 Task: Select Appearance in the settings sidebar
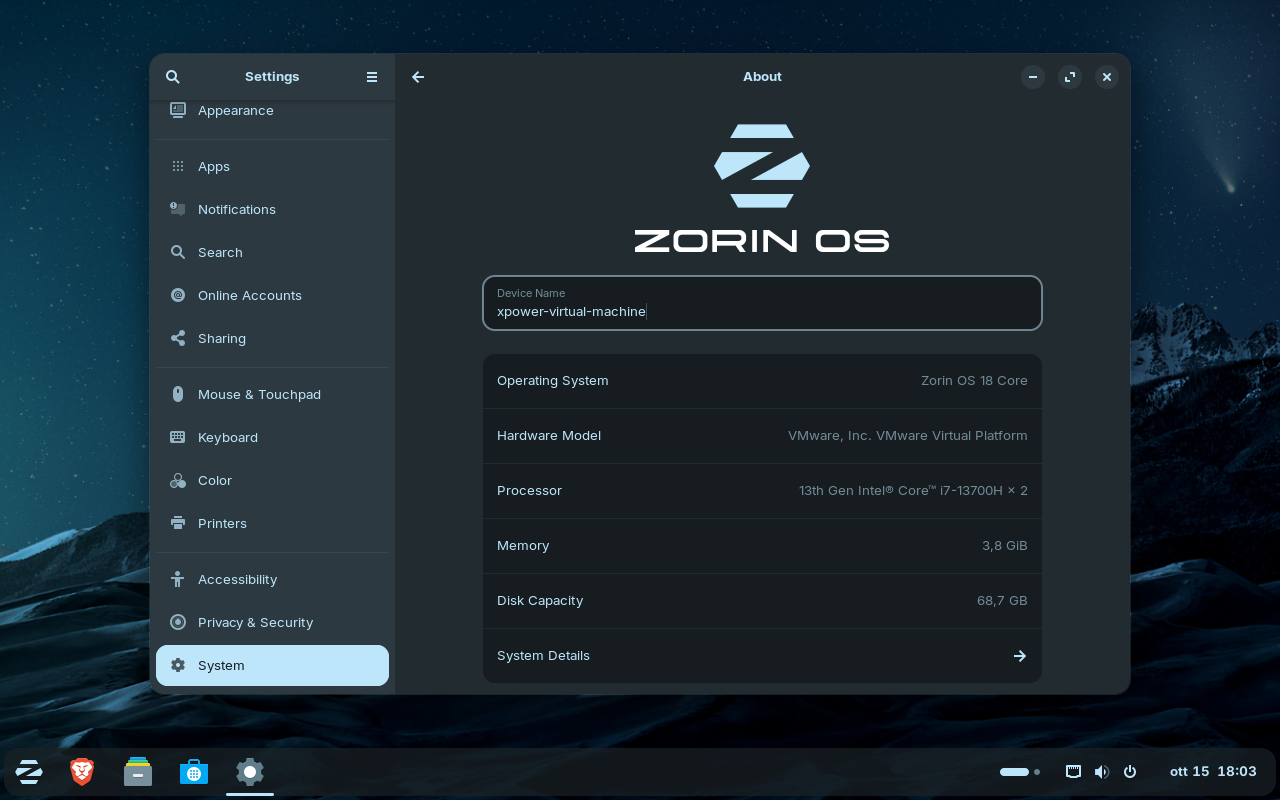coord(272,111)
